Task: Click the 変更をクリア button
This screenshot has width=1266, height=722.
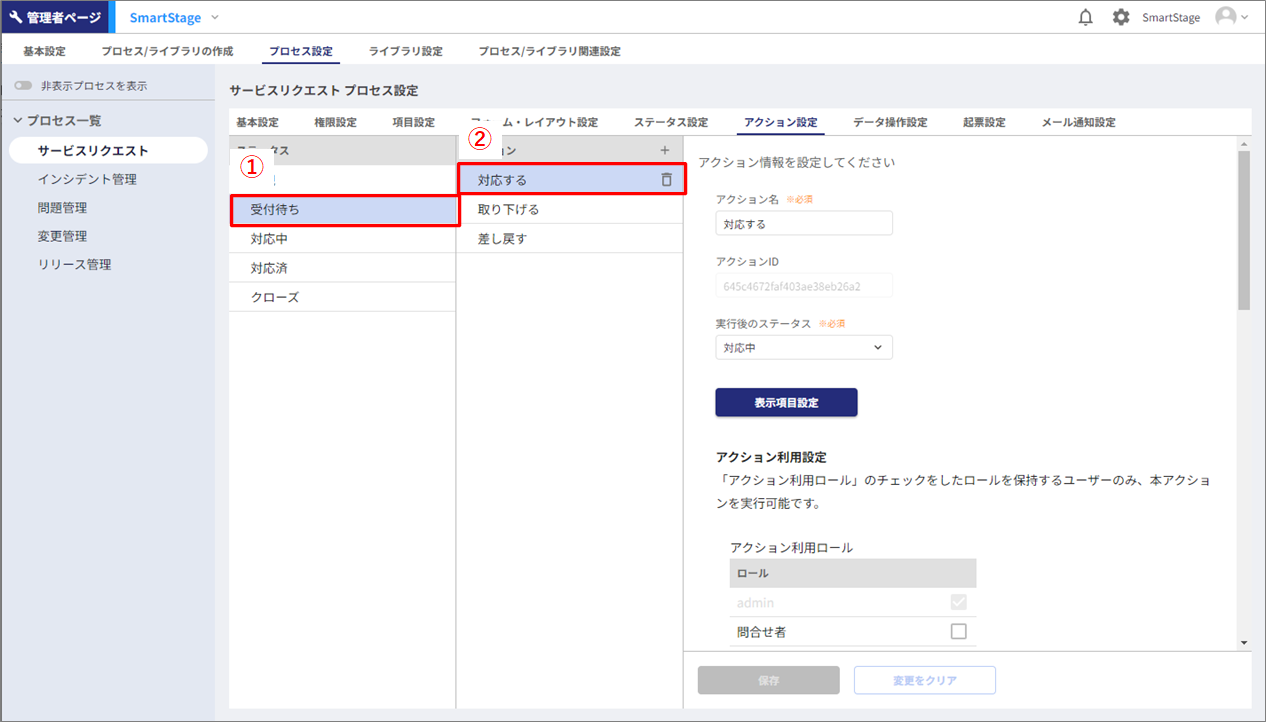Action: point(924,680)
